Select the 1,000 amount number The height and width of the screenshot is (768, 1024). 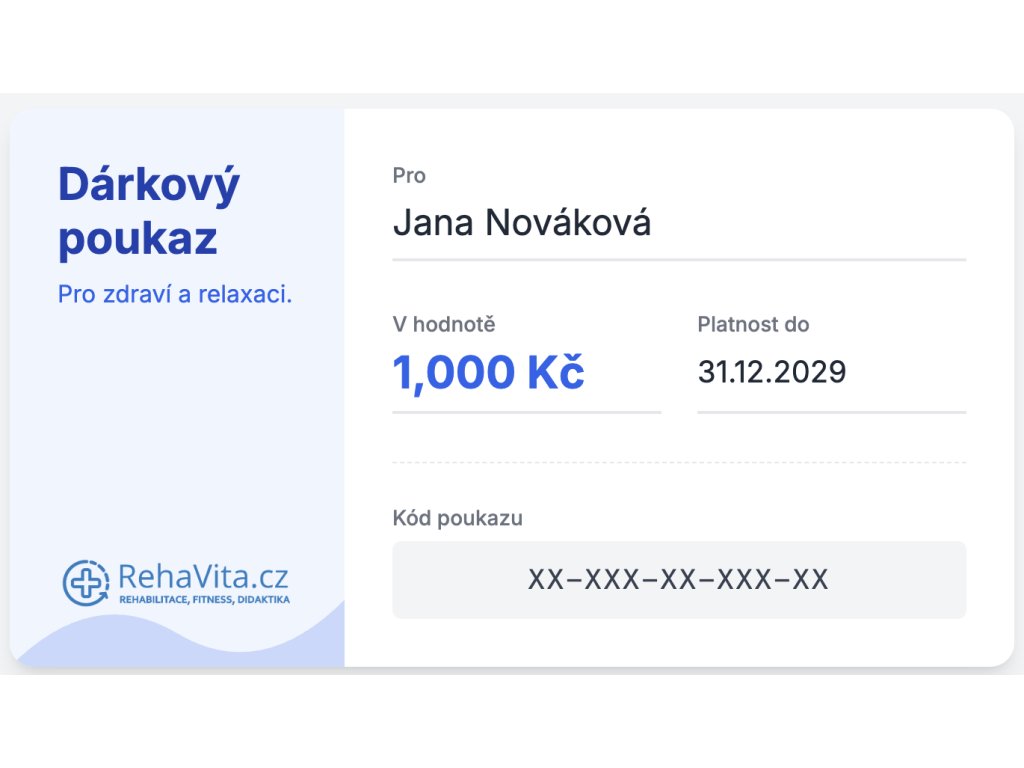tap(453, 372)
